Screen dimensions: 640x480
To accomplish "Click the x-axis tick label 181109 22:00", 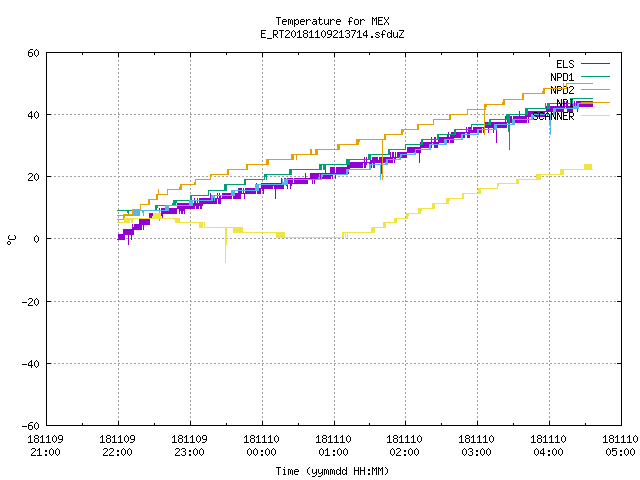I will click(118, 446).
